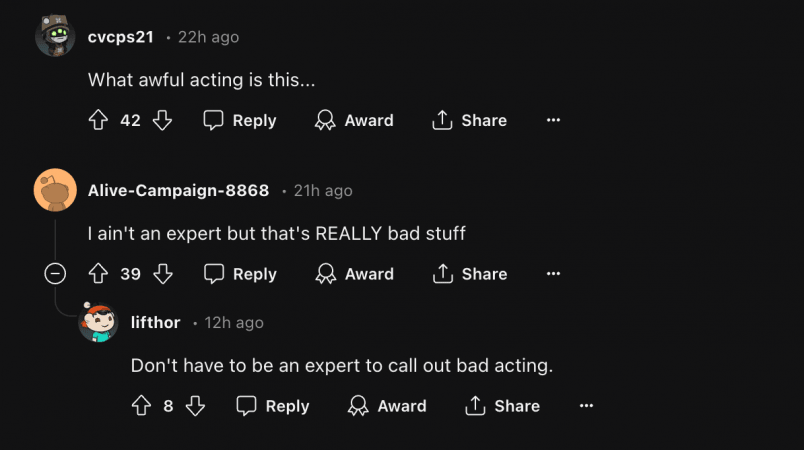Open cvcps21's user profile link
The width and height of the screenshot is (804, 450).
coord(120,37)
